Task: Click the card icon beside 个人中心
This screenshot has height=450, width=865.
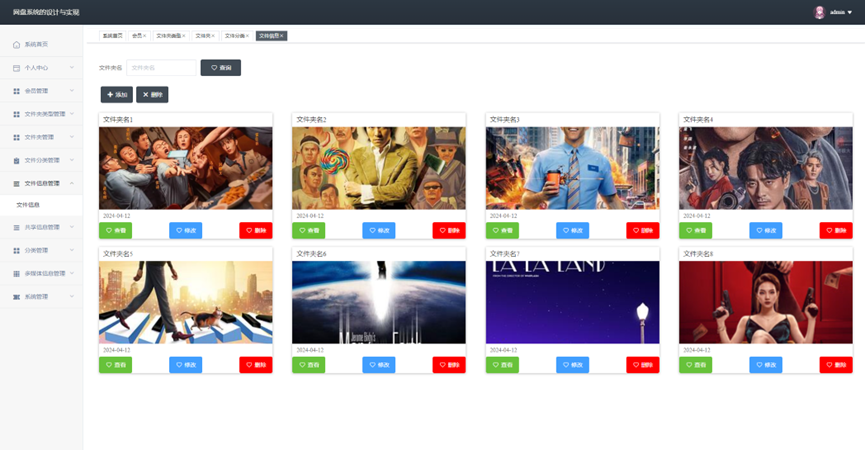Action: pos(17,68)
